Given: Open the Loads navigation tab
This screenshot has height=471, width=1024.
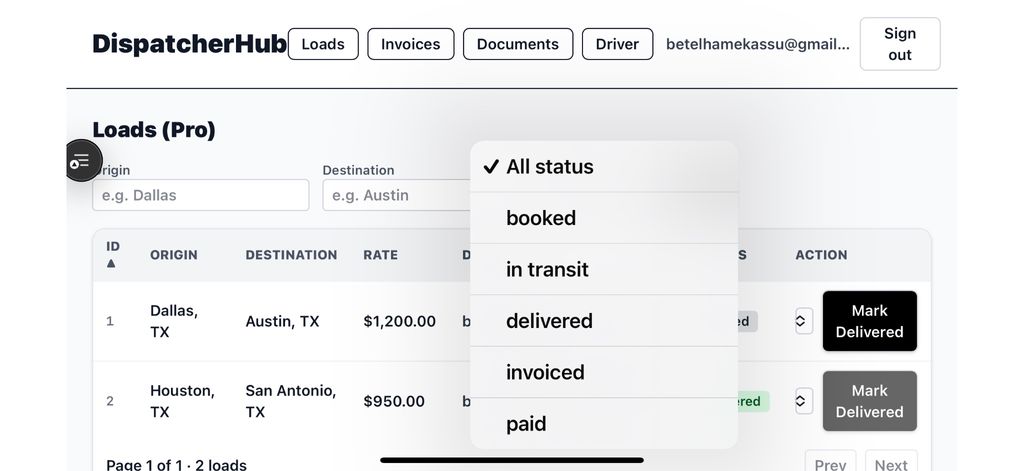Looking at the screenshot, I should click(x=323, y=44).
